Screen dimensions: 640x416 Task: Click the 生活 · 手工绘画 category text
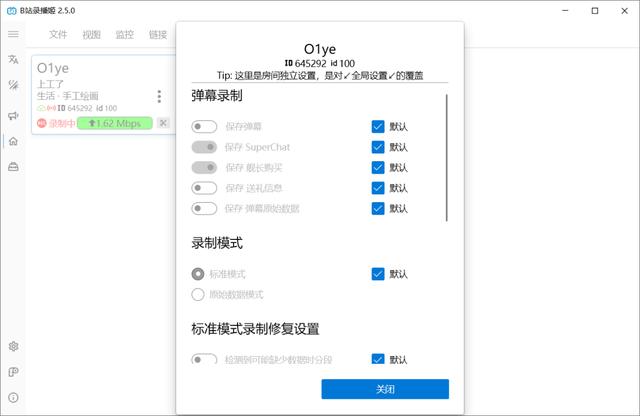click(x=67, y=96)
